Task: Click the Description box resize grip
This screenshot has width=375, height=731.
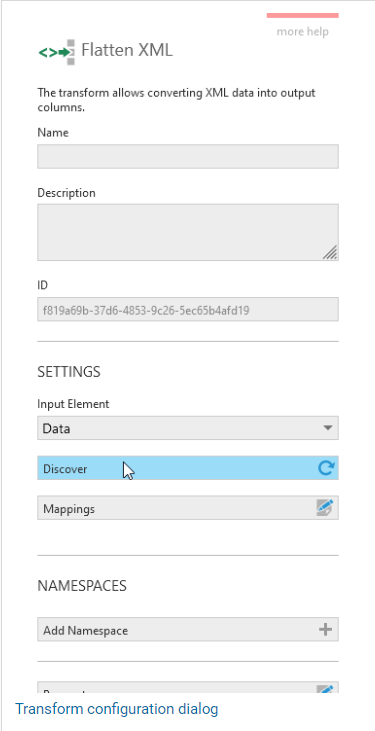Action: (330, 252)
